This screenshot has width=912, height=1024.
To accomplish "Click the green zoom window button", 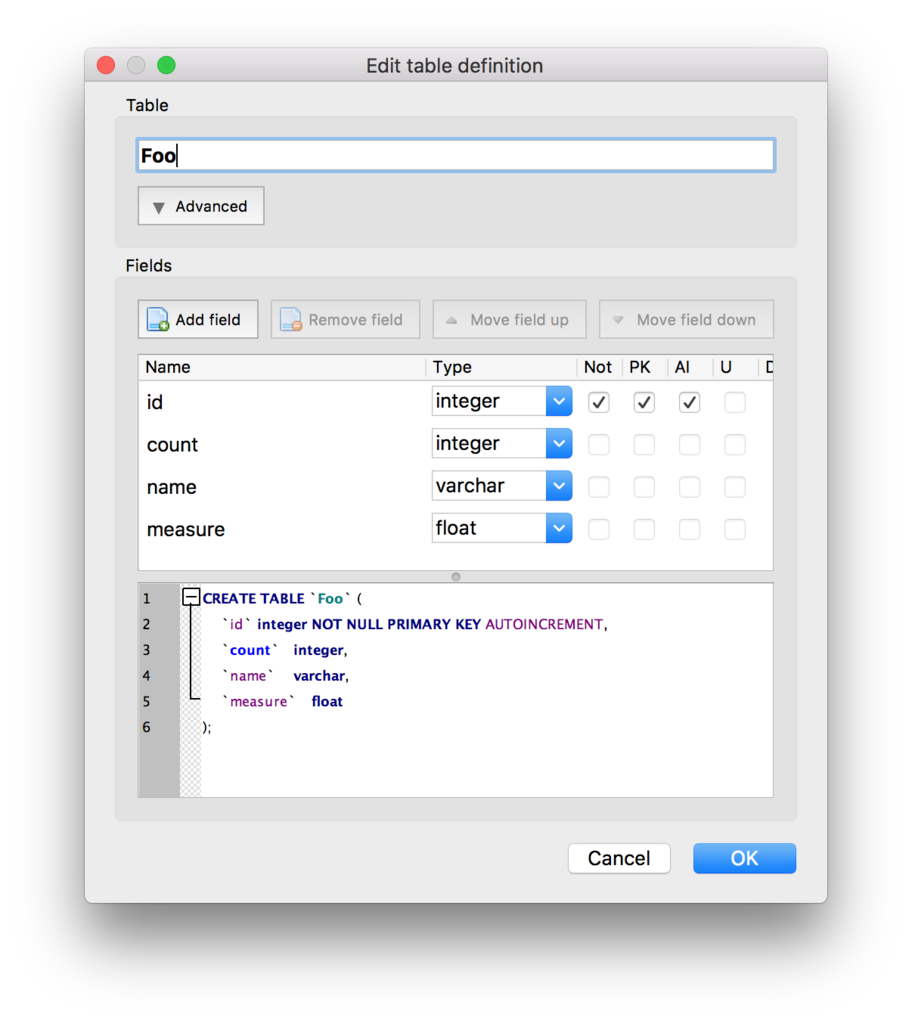I will (167, 65).
